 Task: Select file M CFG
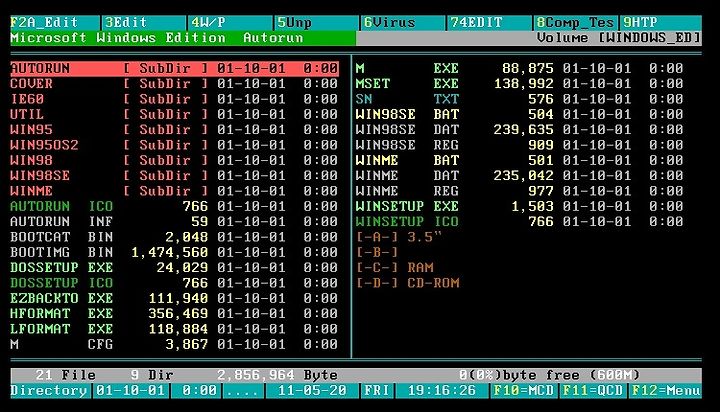tap(174, 344)
